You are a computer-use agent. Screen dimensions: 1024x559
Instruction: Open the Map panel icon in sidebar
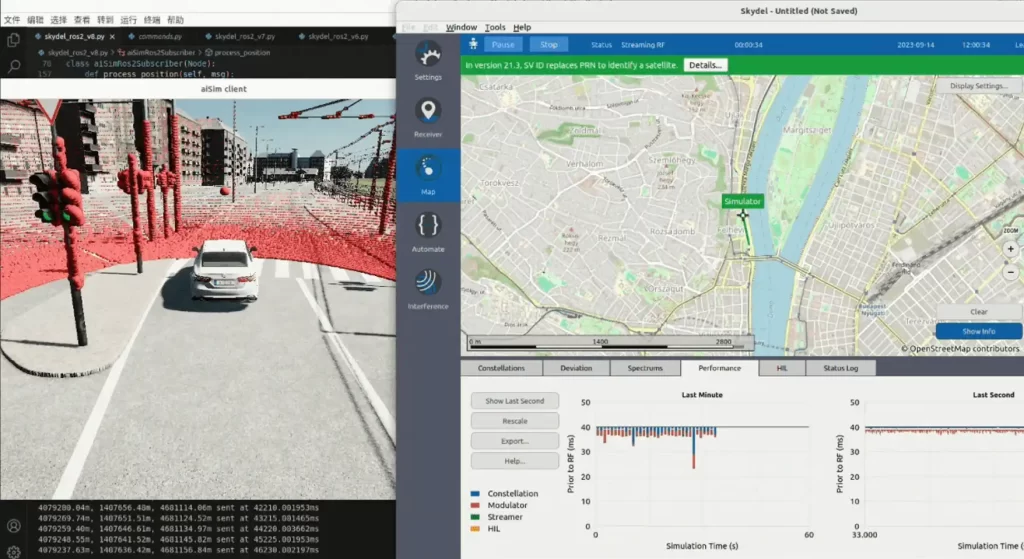tap(428, 168)
